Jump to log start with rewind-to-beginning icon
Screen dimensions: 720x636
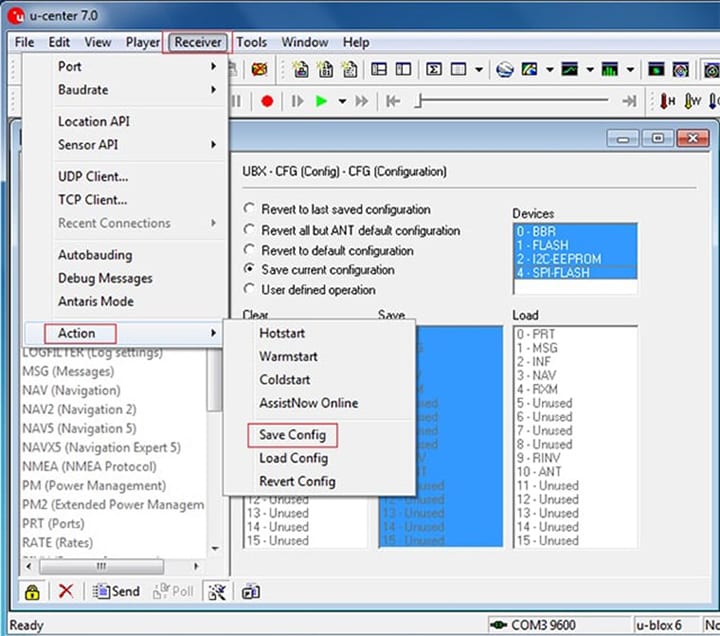click(393, 101)
